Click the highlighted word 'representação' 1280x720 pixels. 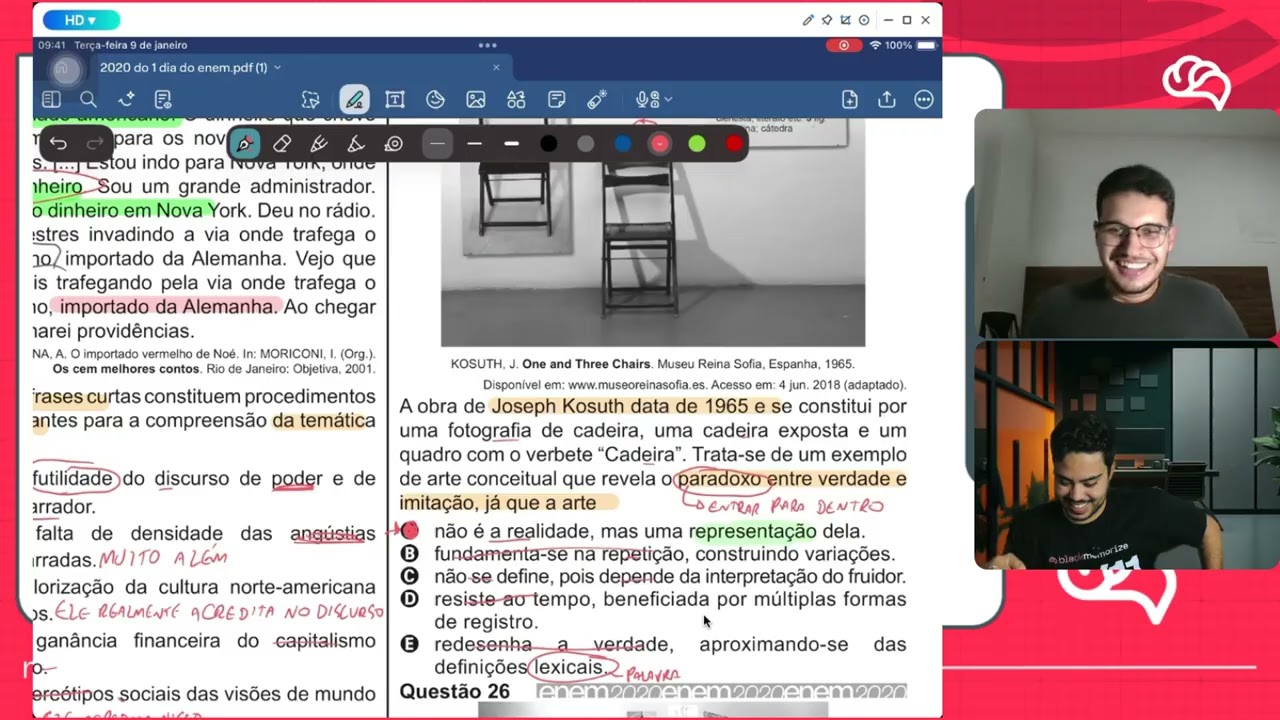coord(753,531)
